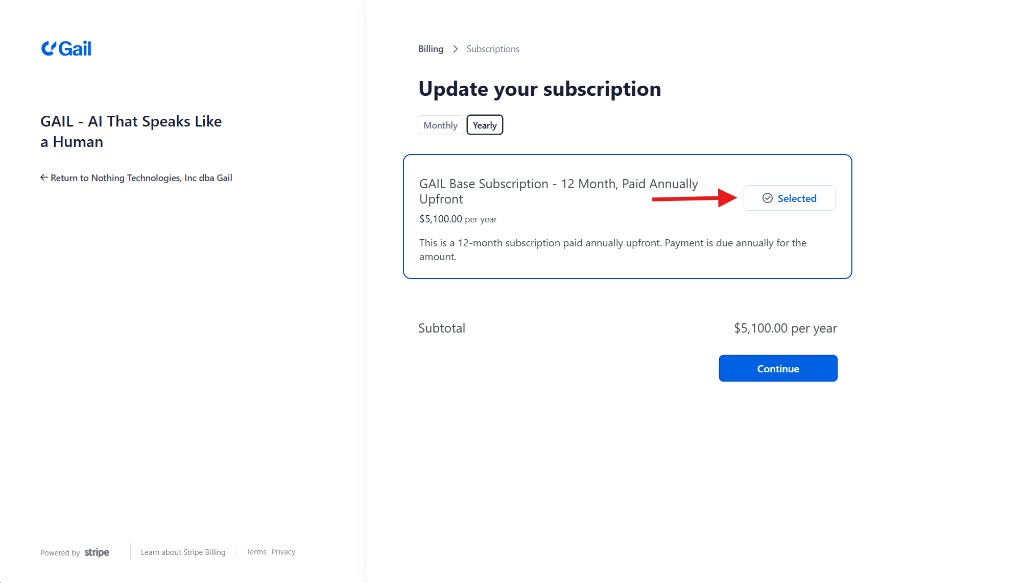Go to Billing breadcrumb
The image size is (1024, 583).
pyautogui.click(x=430, y=49)
